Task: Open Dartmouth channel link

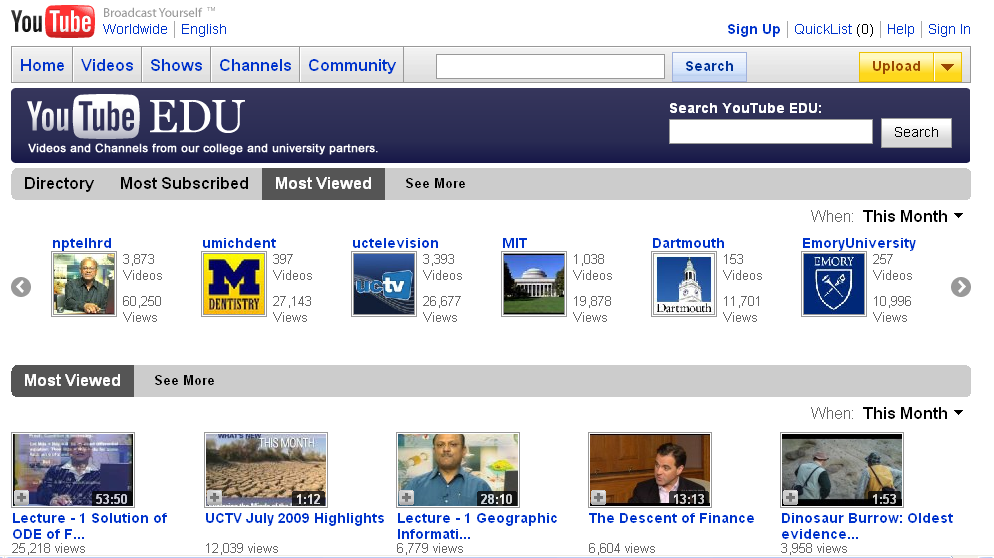Action: pos(688,243)
